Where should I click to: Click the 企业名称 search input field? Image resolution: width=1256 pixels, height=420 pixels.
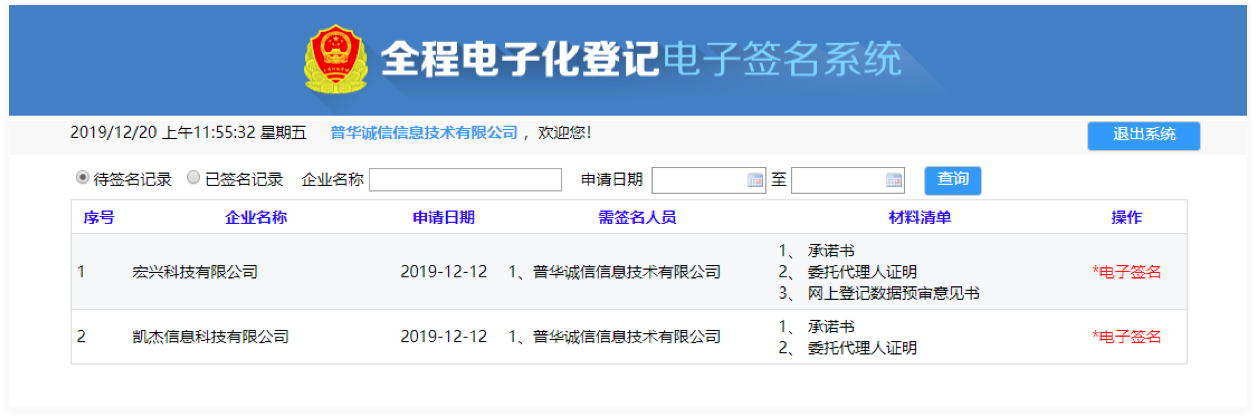(x=465, y=180)
